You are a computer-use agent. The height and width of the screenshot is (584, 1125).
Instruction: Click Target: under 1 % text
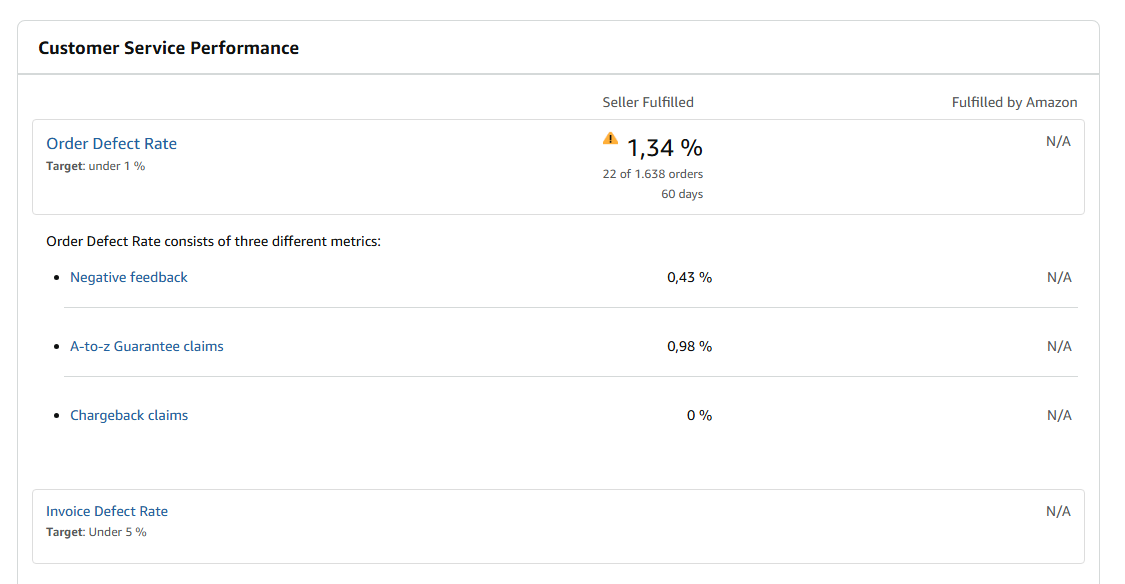pyautogui.click(x=95, y=166)
